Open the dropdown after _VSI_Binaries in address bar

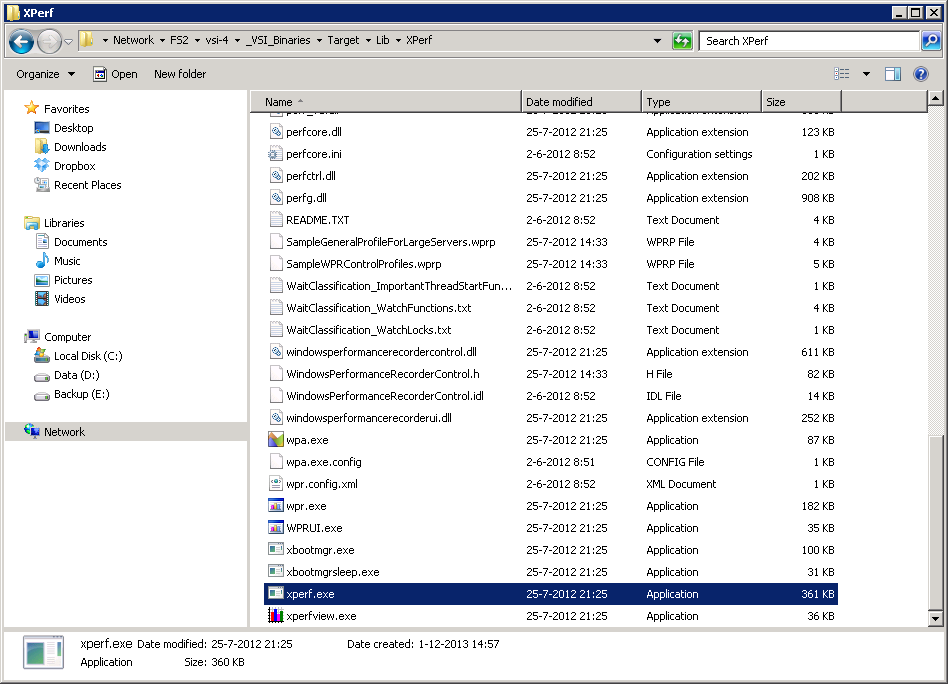319,41
